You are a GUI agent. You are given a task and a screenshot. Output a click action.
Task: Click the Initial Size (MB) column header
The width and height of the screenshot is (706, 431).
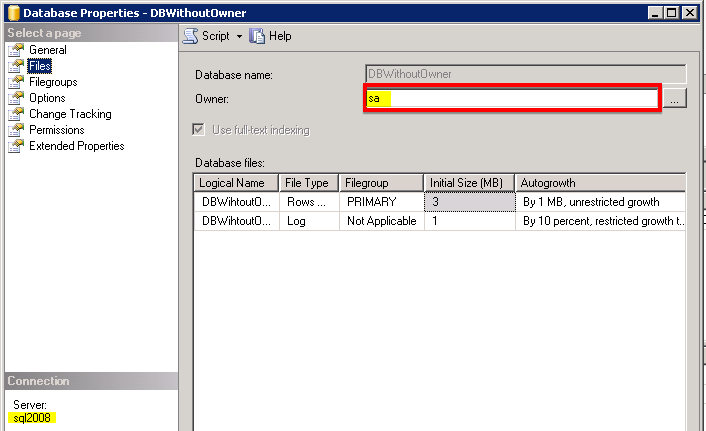[469, 183]
